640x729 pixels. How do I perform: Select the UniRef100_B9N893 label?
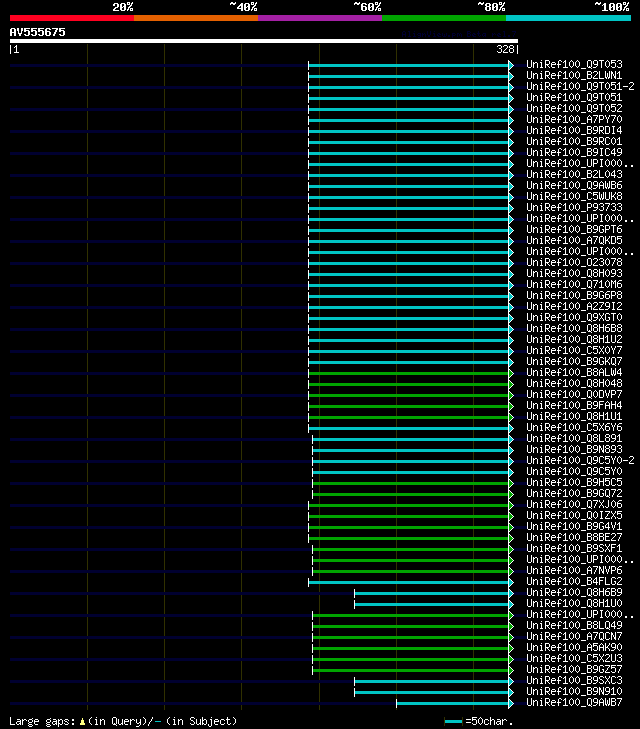coord(574,450)
